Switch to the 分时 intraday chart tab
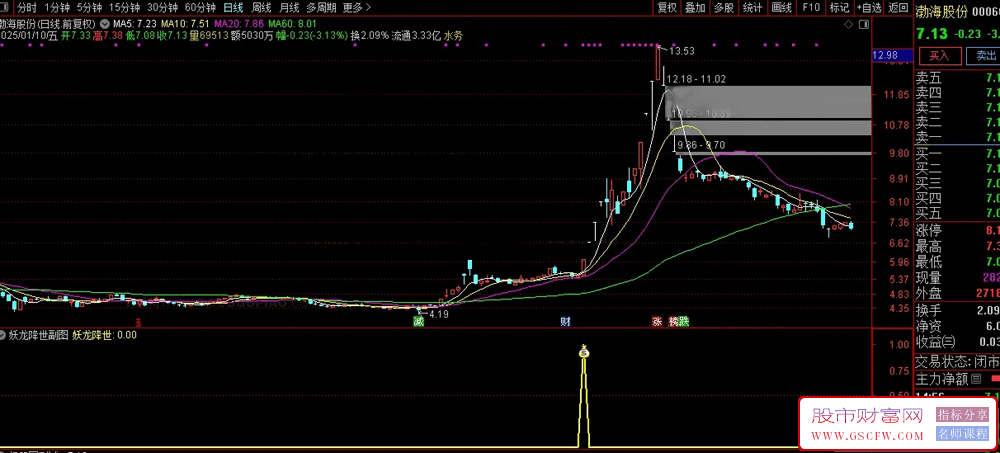The height and width of the screenshot is (453, 1000). click(x=27, y=8)
